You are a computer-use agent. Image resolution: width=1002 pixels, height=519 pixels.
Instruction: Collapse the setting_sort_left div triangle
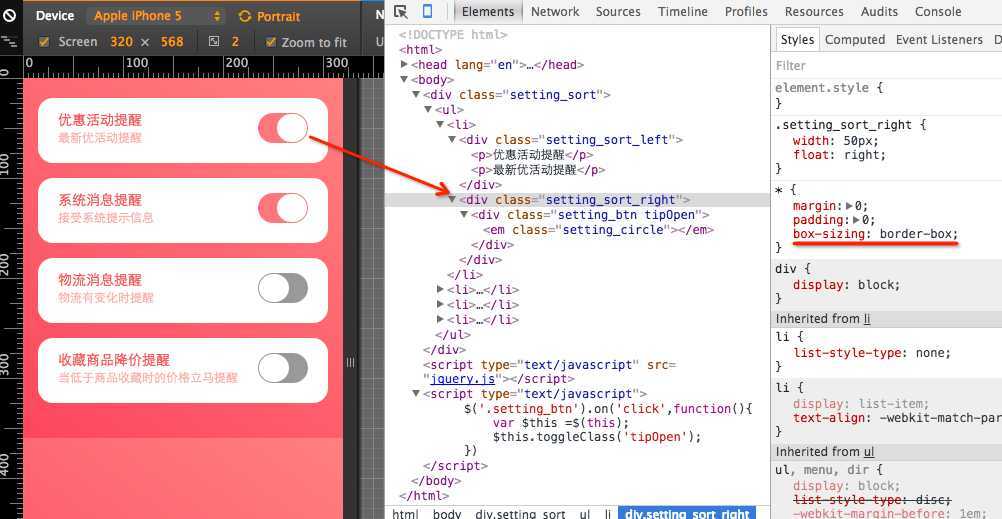[x=452, y=139]
